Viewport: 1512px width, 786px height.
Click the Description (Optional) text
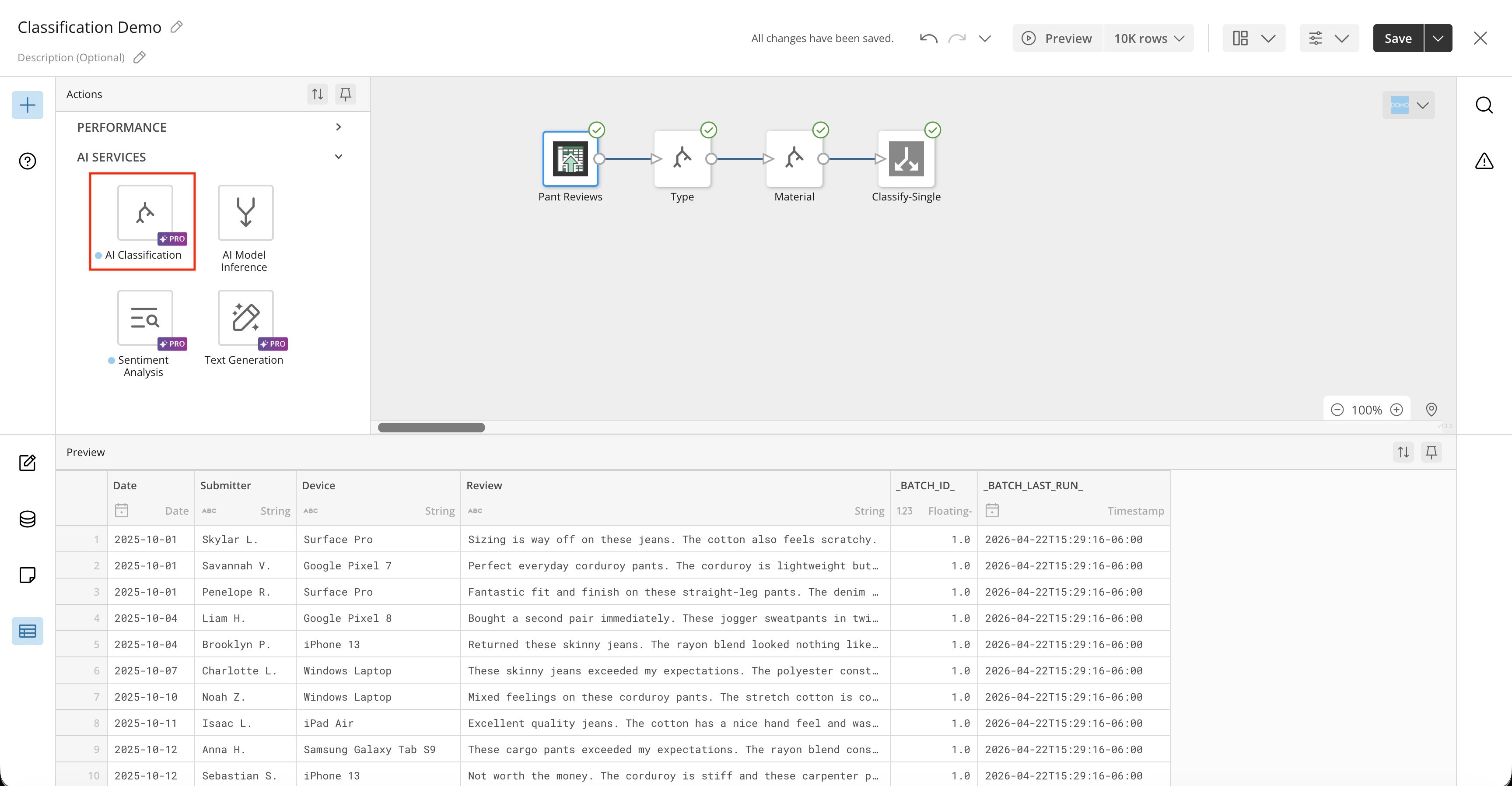pyautogui.click(x=71, y=57)
